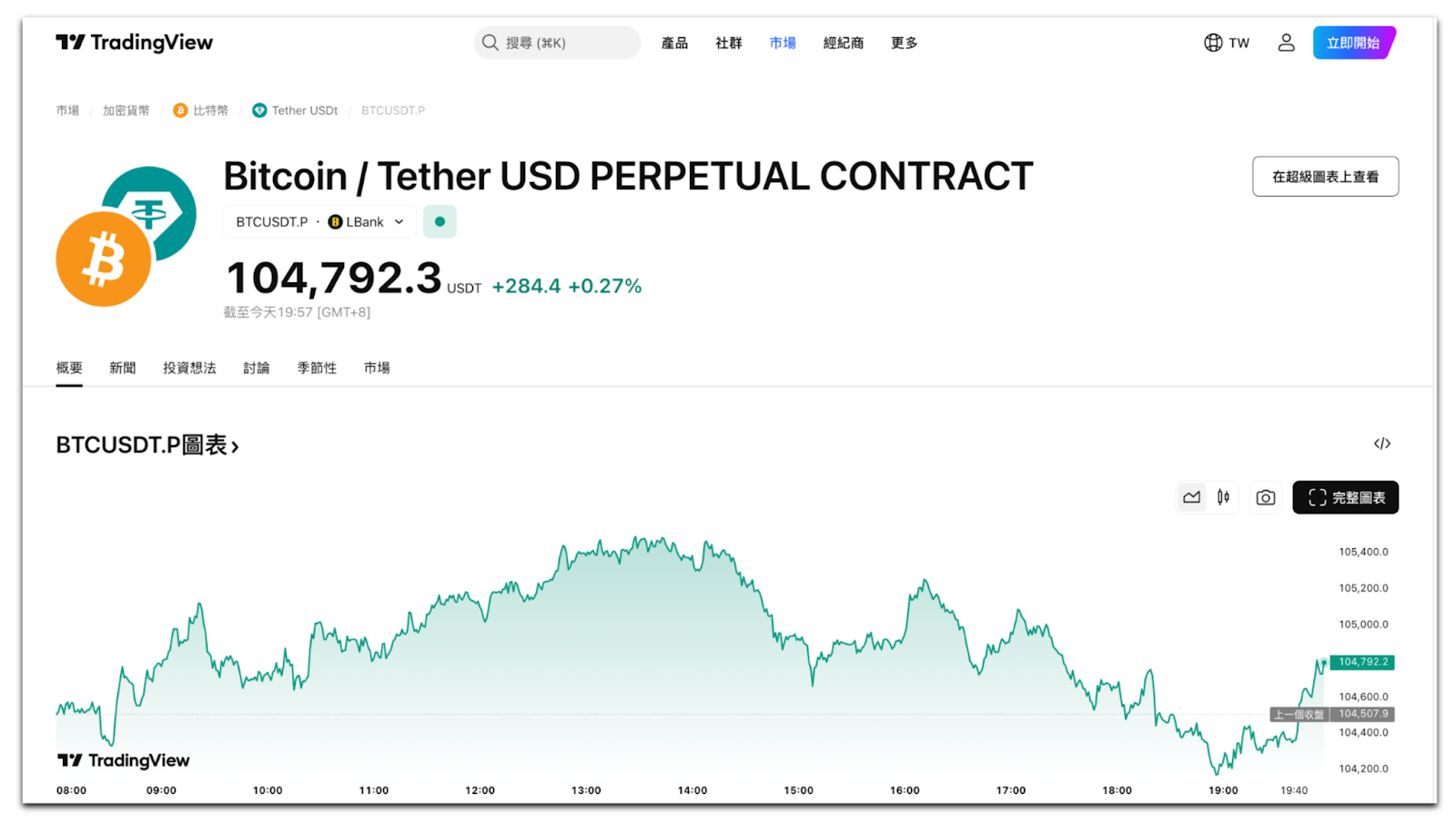Switch to candlestick chart type
1456x824 pixels.
coord(1223,498)
